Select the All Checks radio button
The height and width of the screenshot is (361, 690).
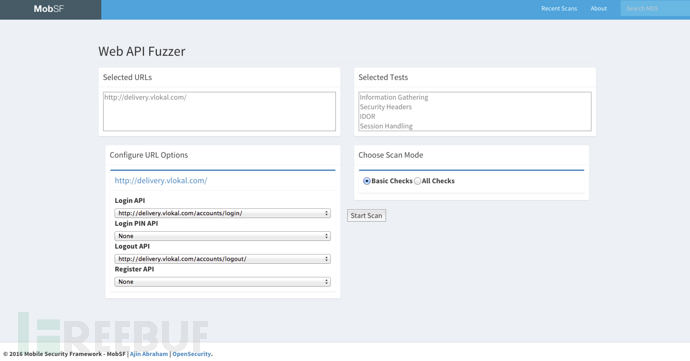click(417, 181)
